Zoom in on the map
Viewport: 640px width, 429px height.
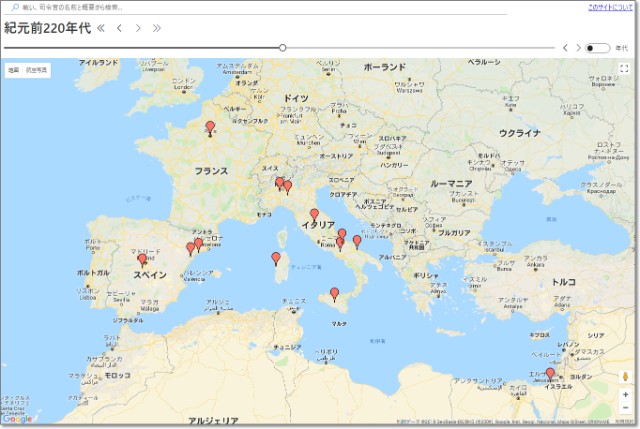pos(625,394)
